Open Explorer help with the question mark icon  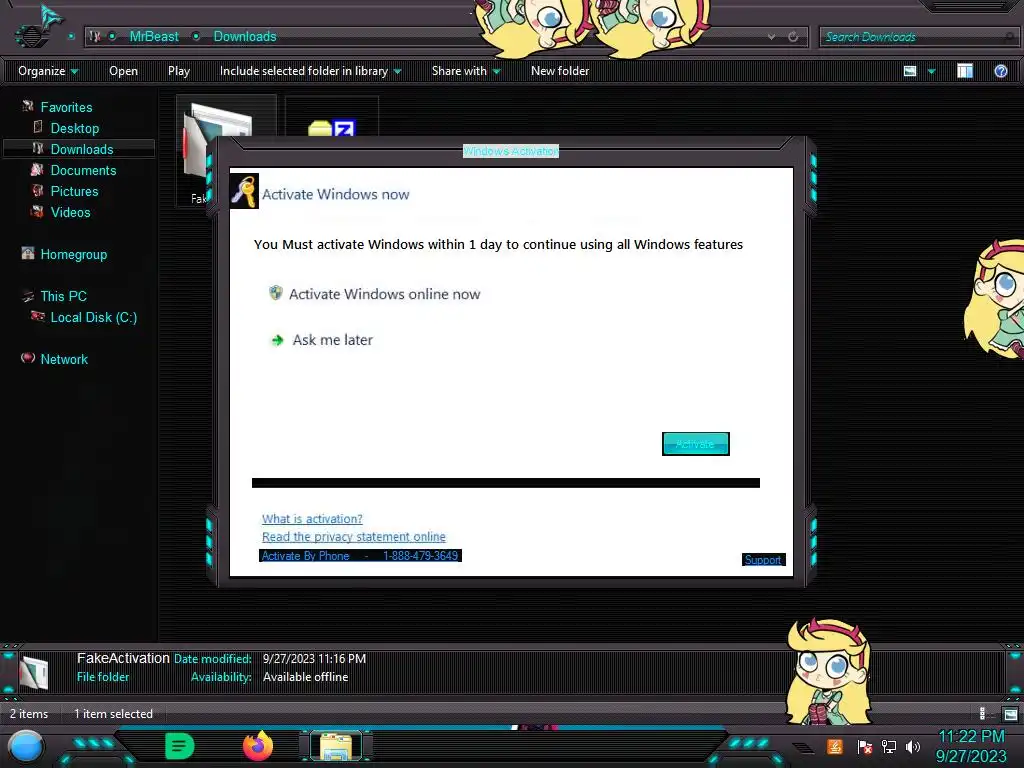pyautogui.click(x=1000, y=71)
